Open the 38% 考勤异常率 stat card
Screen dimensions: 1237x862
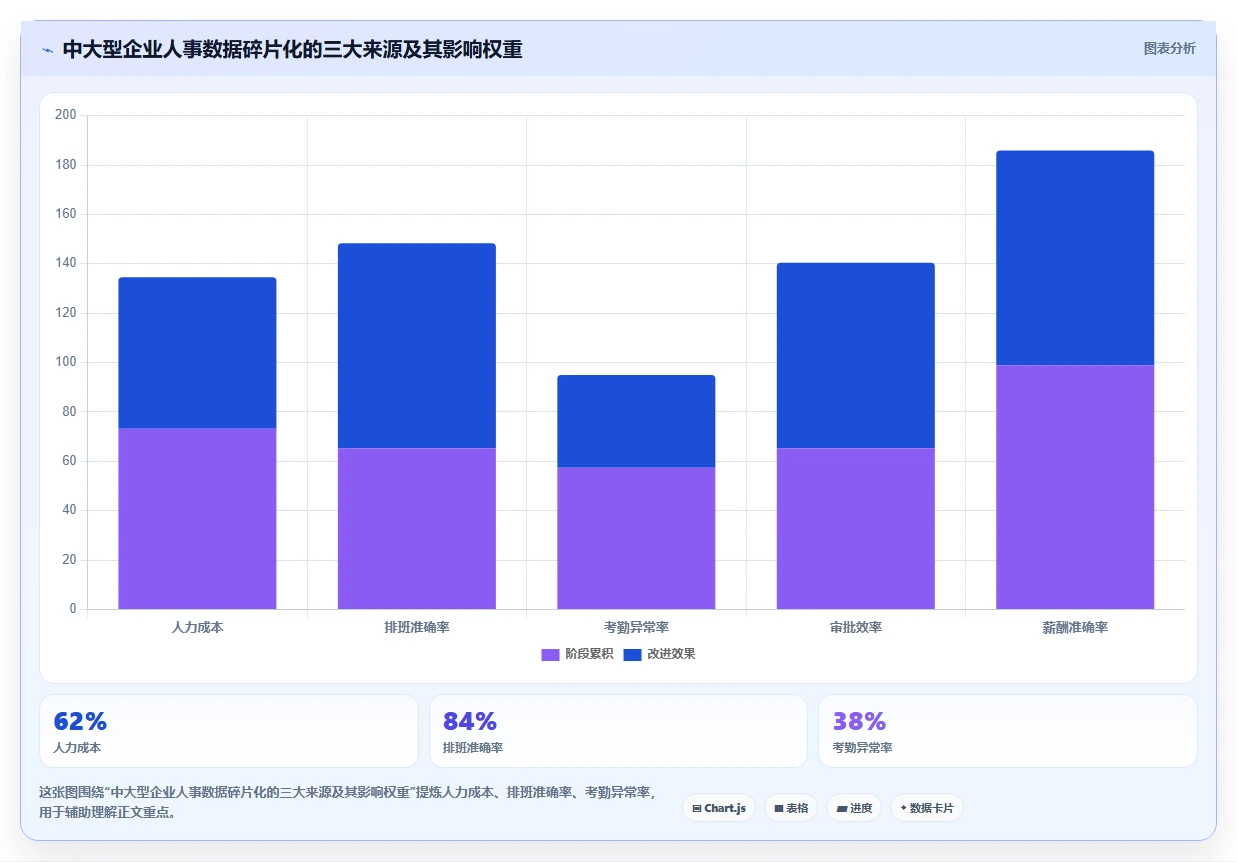pos(1007,731)
